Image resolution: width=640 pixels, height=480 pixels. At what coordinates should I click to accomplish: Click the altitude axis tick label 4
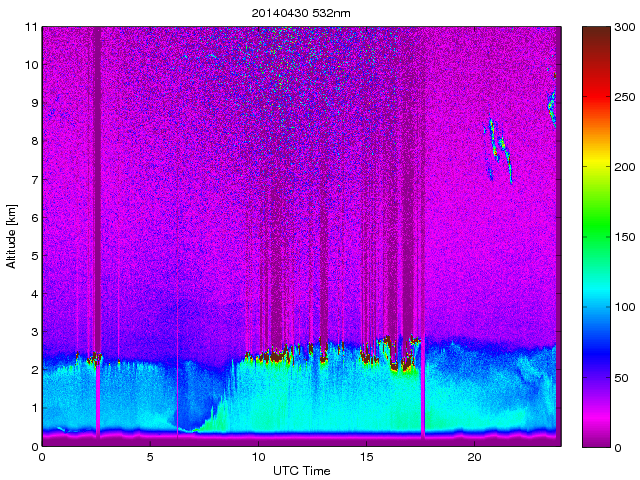pyautogui.click(x=35, y=294)
